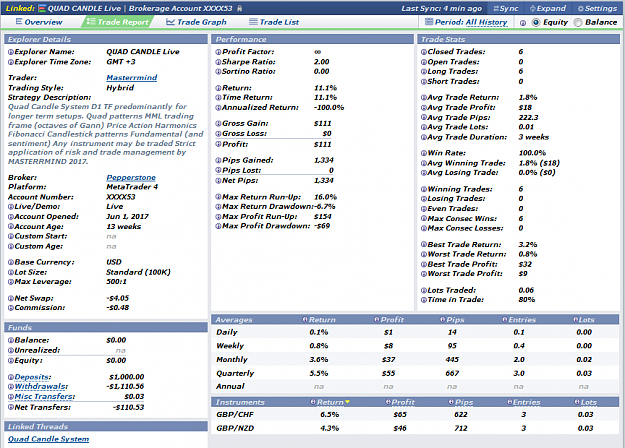The height and width of the screenshot is (448, 625).
Task: Click info icon beside Profit Factor
Action: coord(218,52)
